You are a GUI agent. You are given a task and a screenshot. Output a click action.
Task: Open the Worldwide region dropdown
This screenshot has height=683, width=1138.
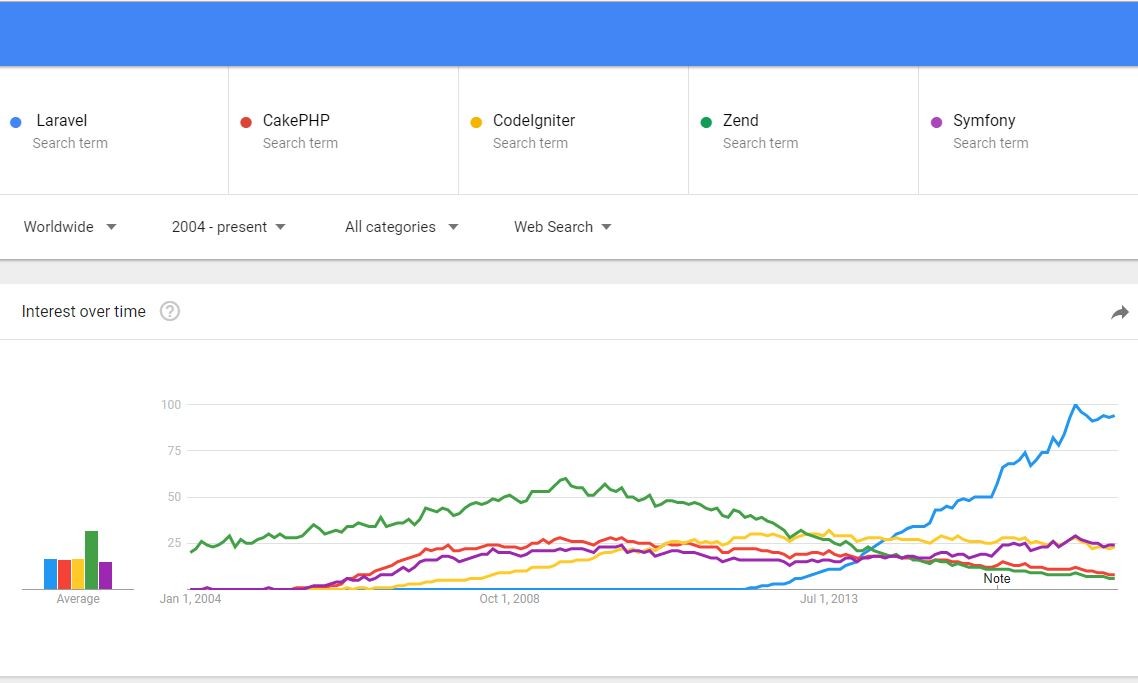tap(70, 227)
